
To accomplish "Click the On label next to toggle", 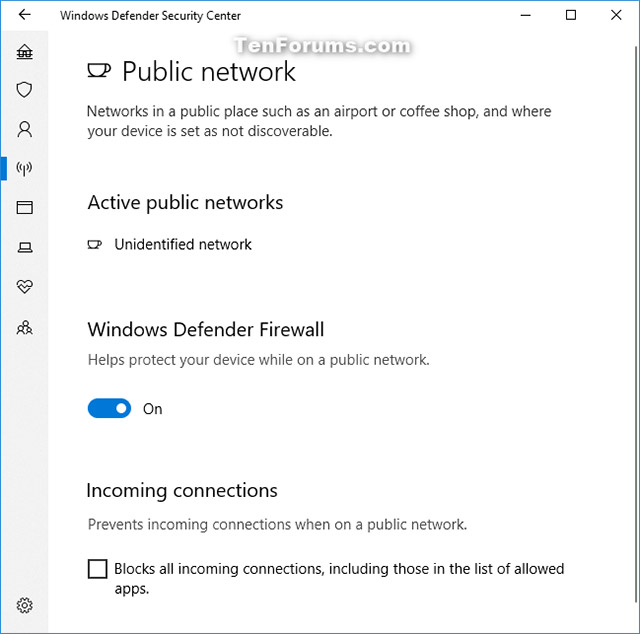I will click(153, 409).
